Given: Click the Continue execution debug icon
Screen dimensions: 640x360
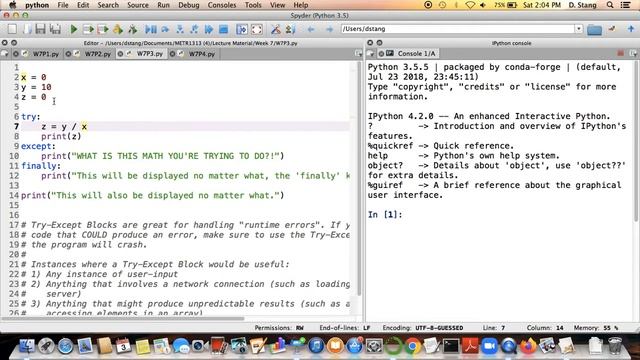Looking at the screenshot, I should tap(209, 29).
